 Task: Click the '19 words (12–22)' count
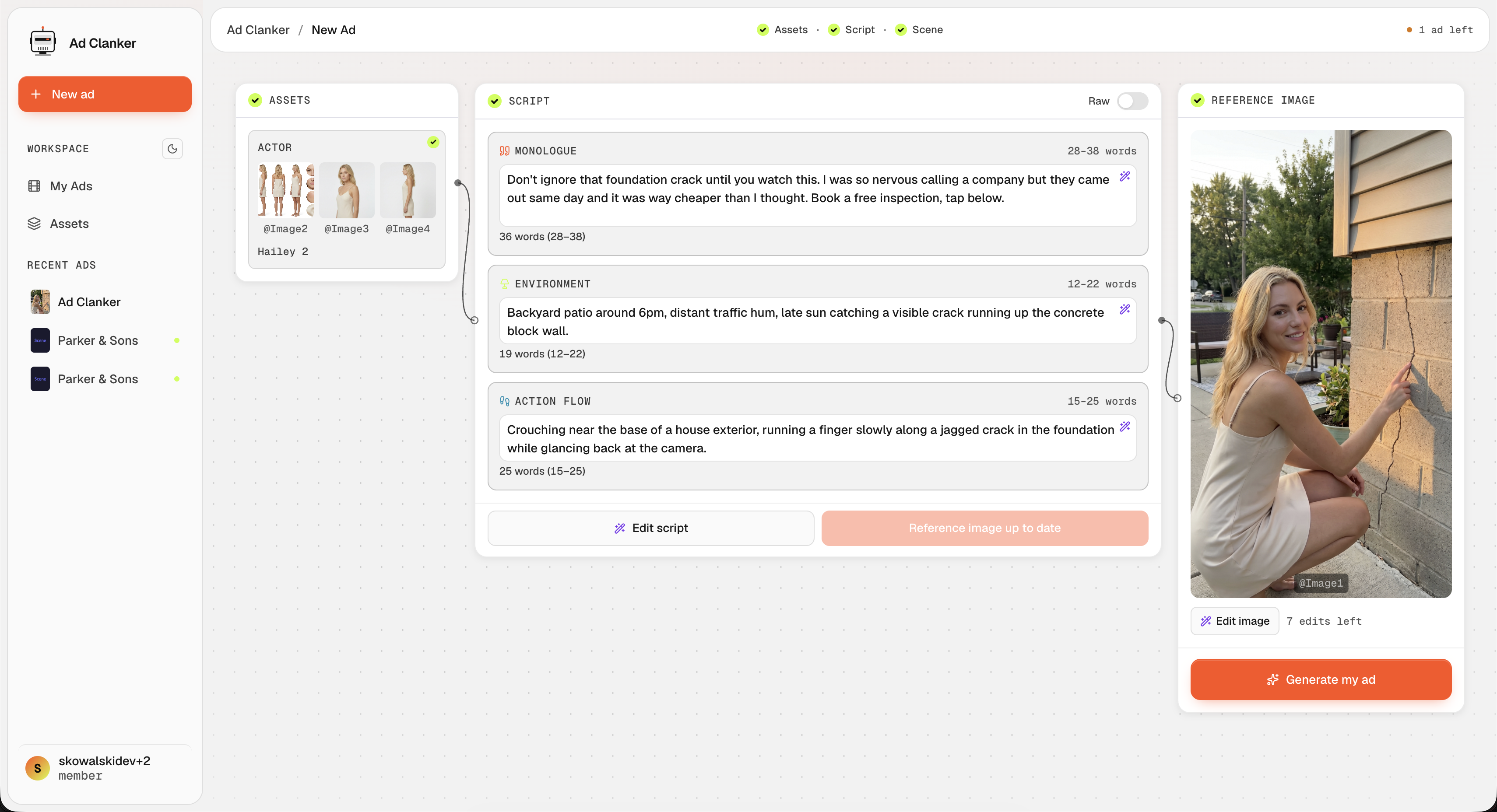click(x=542, y=354)
